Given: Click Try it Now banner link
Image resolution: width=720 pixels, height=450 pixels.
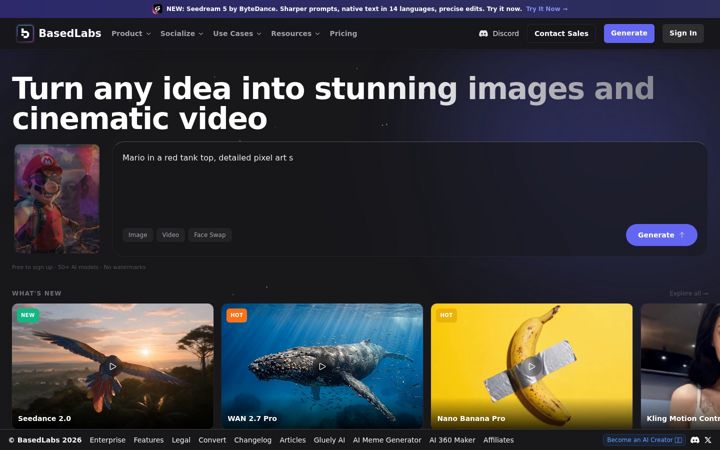Looking at the screenshot, I should [x=547, y=9].
